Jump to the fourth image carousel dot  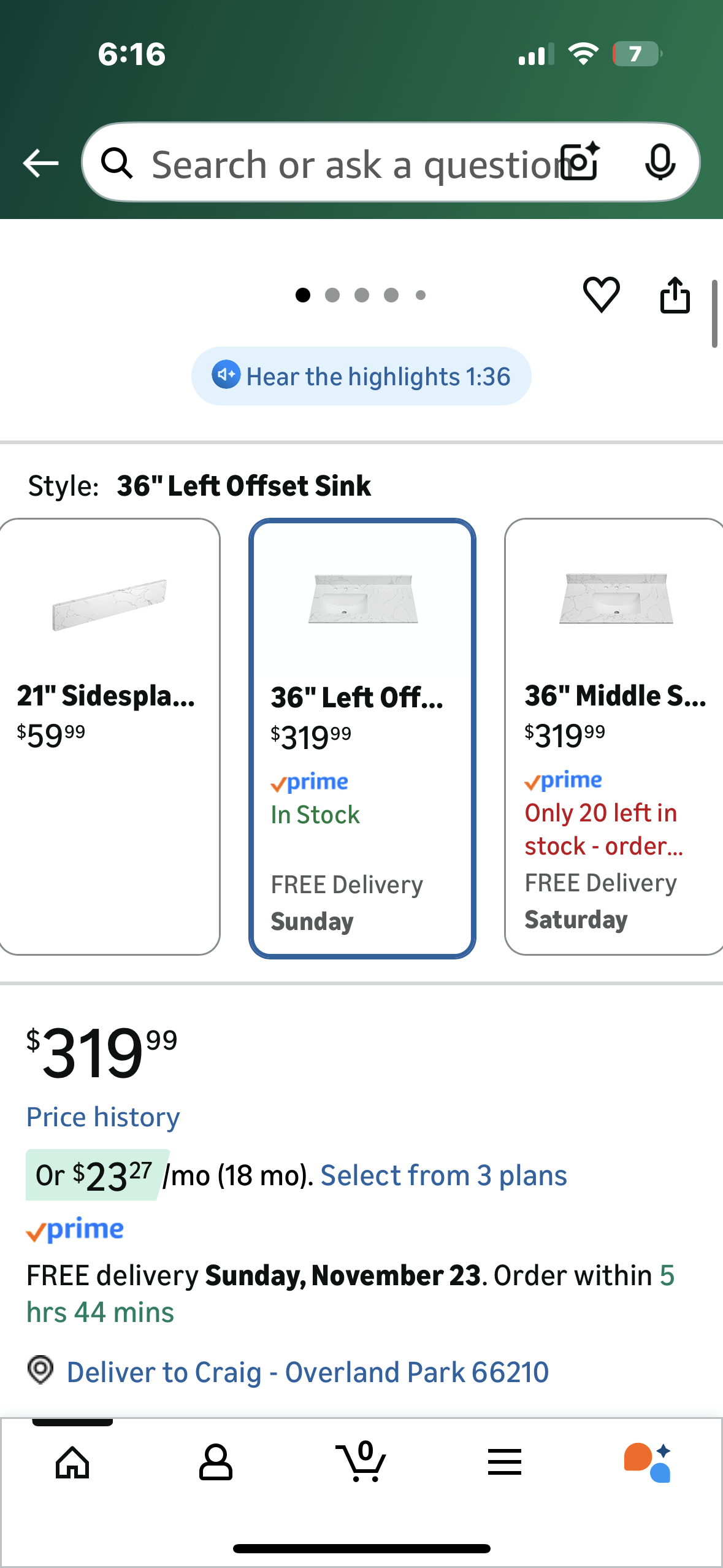pyautogui.click(x=391, y=295)
